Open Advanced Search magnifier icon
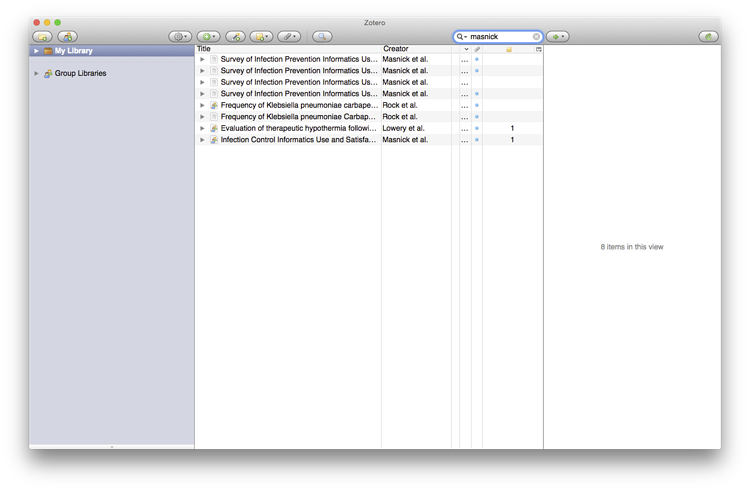 (x=322, y=37)
